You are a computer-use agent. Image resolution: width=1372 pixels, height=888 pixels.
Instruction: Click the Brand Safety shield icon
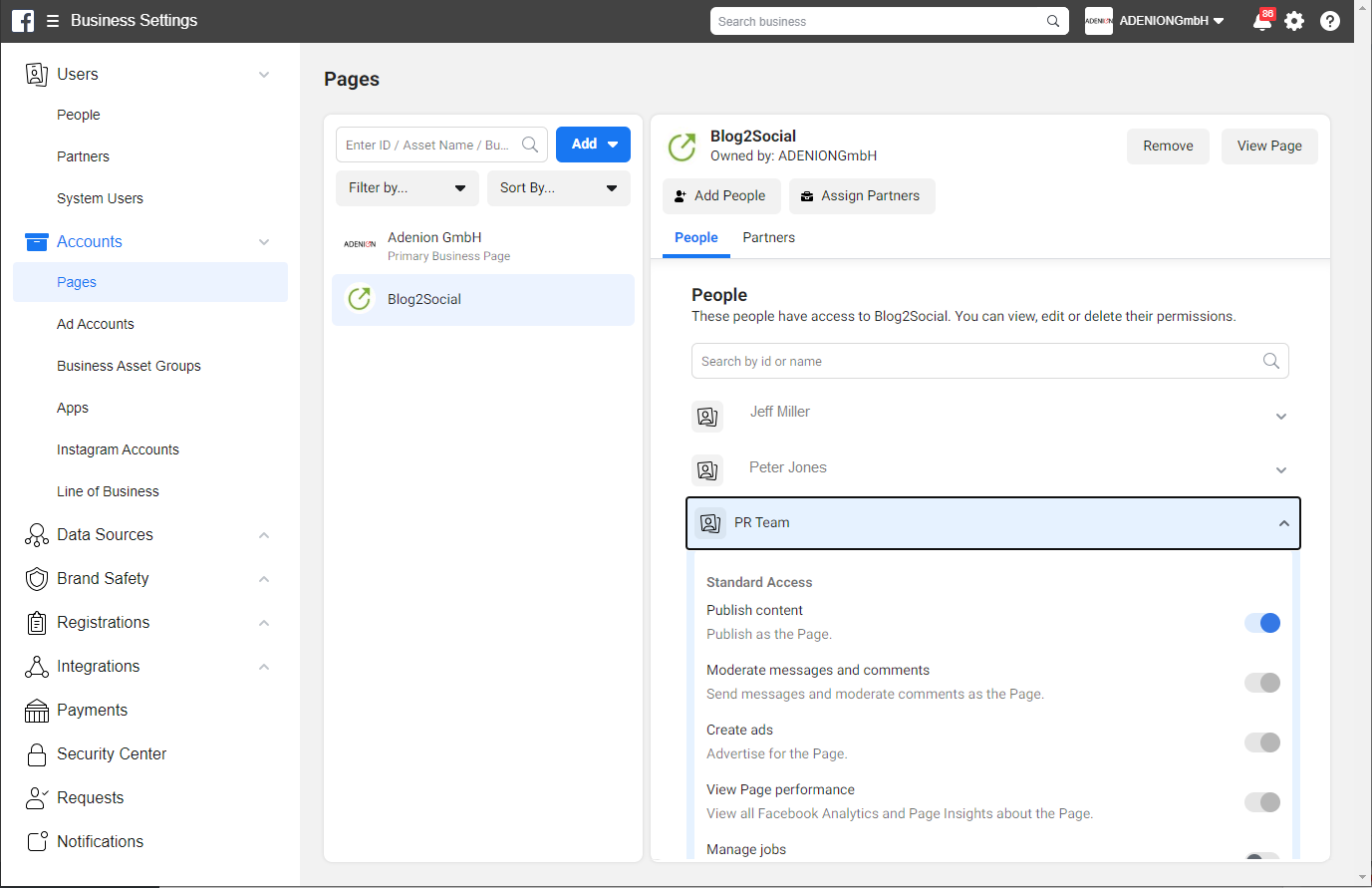tap(37, 579)
